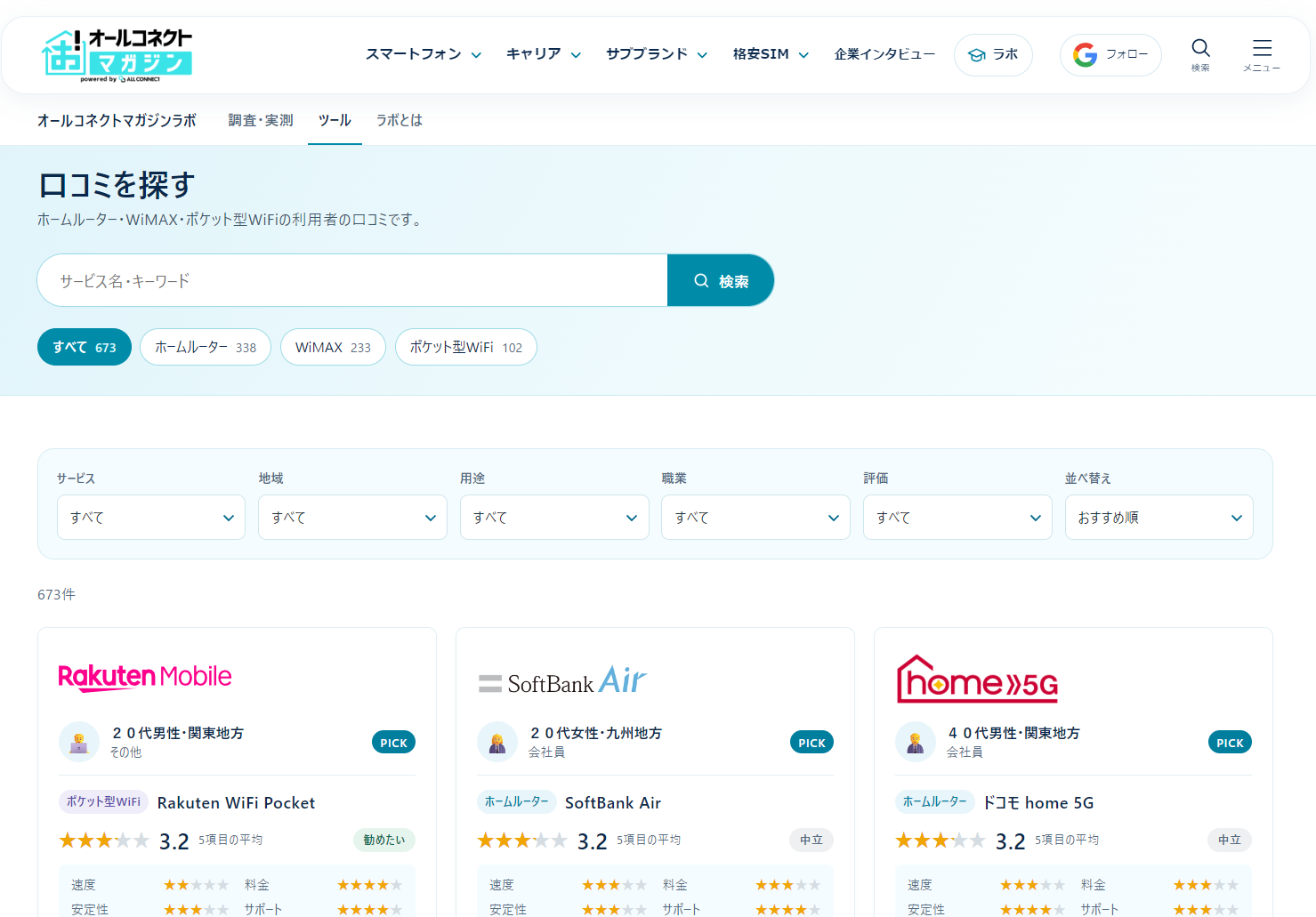
Task: Click the ホームルーター tag on SoftBank Air card
Action: click(x=517, y=802)
